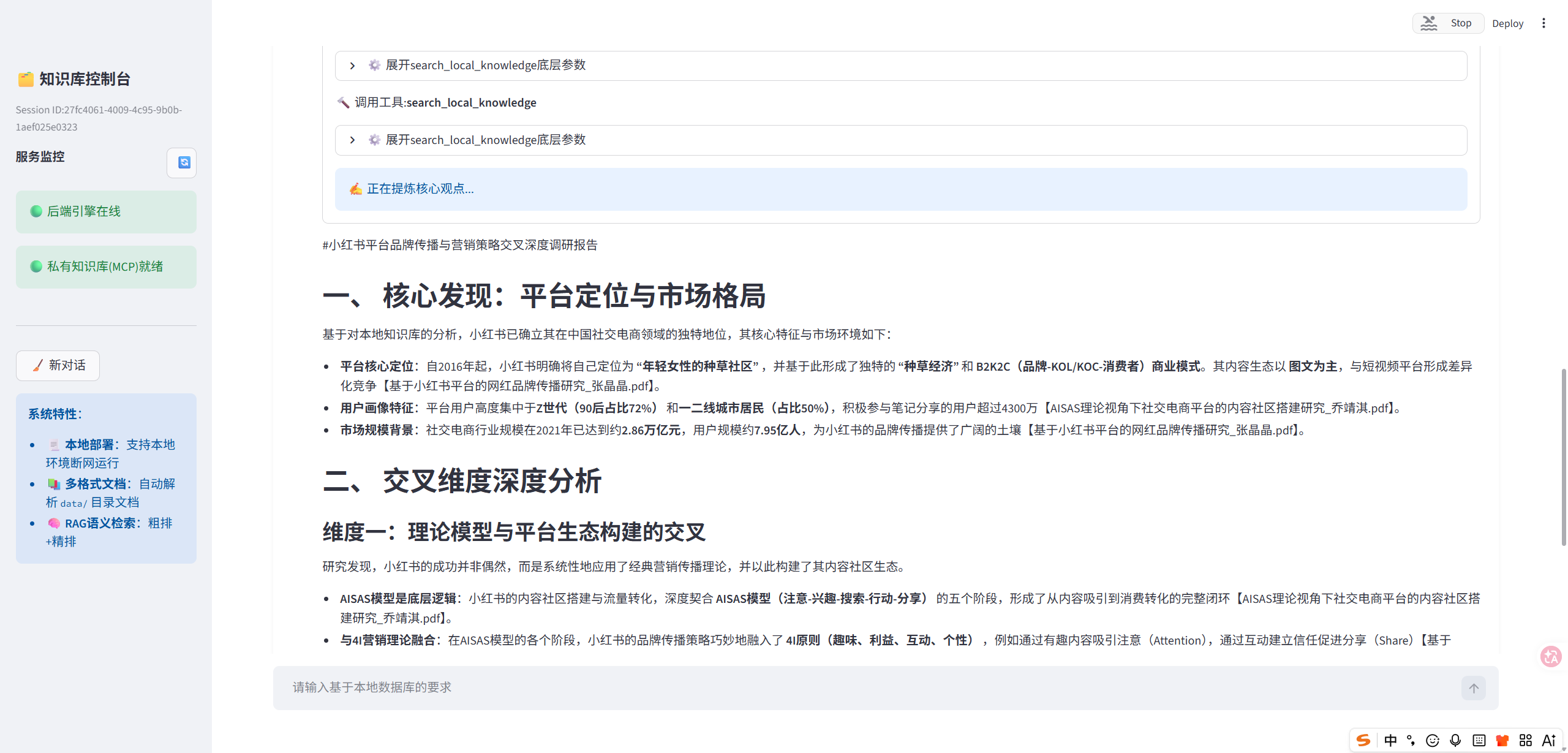Click the Deploy button
1568x753 pixels.
tap(1507, 23)
